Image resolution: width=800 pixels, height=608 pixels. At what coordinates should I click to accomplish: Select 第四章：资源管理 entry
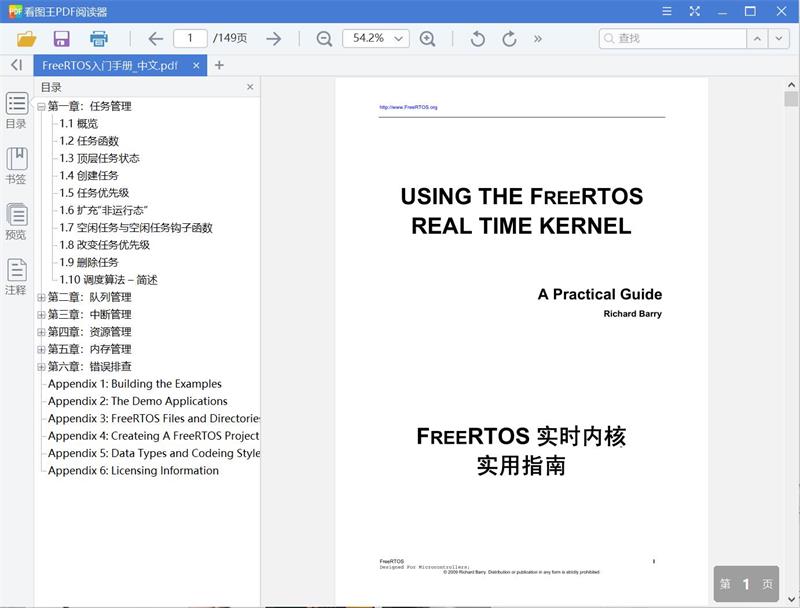(90, 332)
